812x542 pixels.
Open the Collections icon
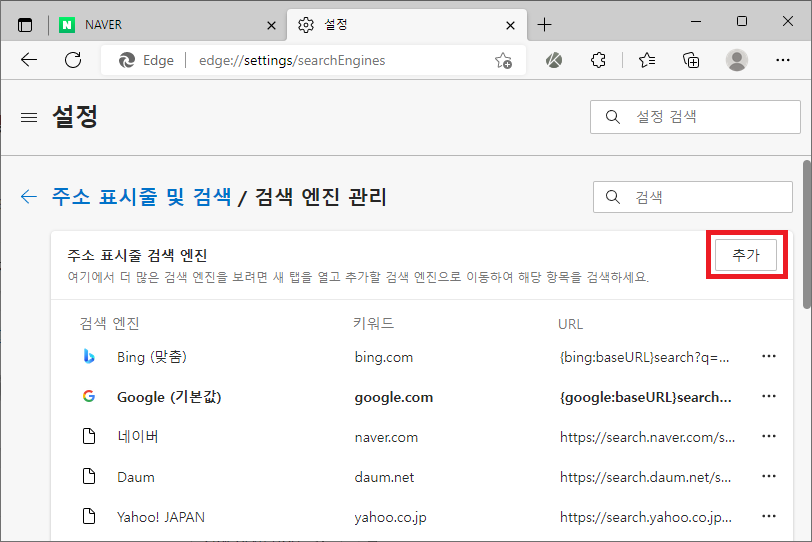(x=691, y=61)
